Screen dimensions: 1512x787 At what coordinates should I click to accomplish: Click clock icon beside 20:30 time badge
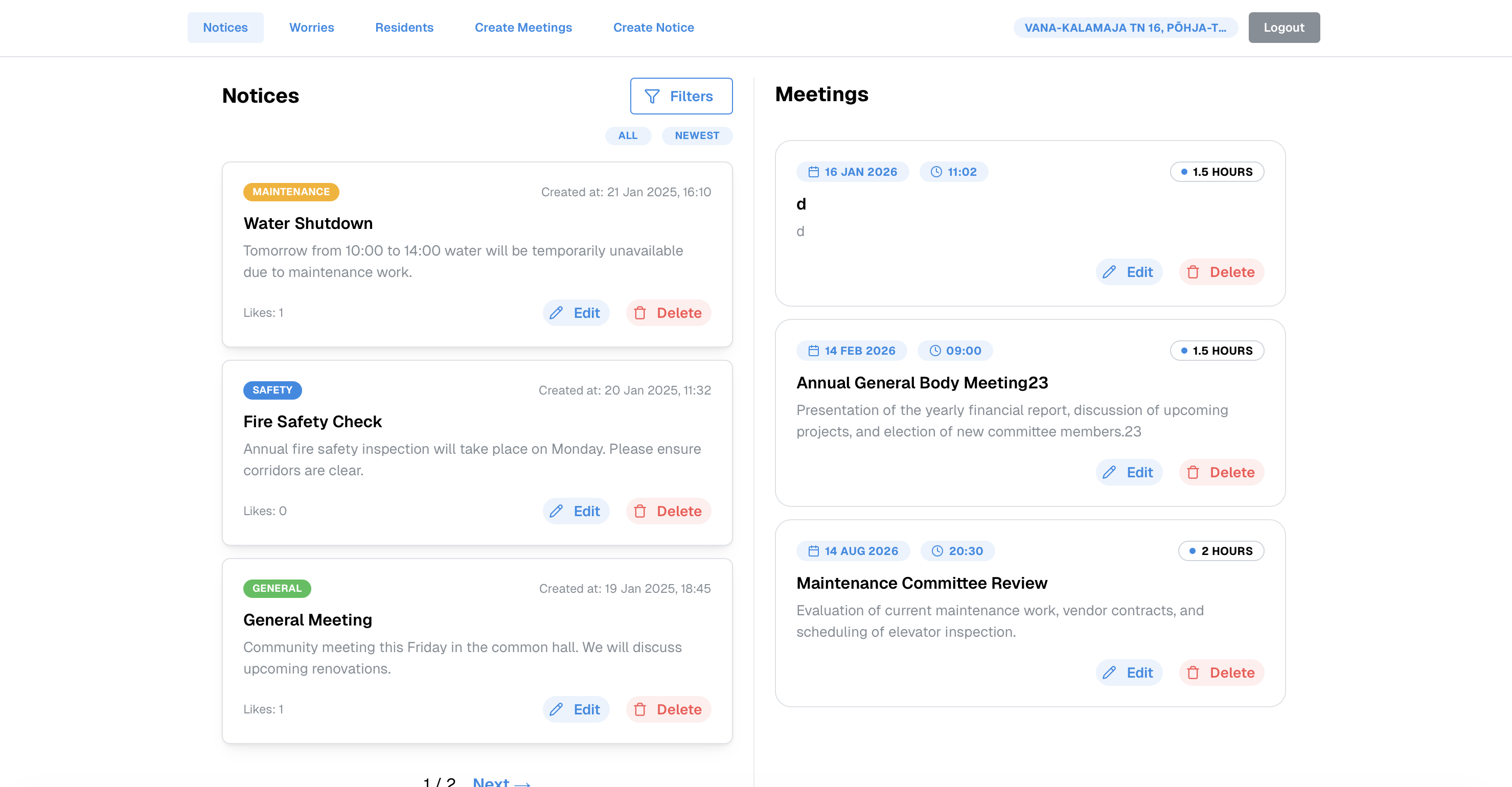(x=937, y=551)
